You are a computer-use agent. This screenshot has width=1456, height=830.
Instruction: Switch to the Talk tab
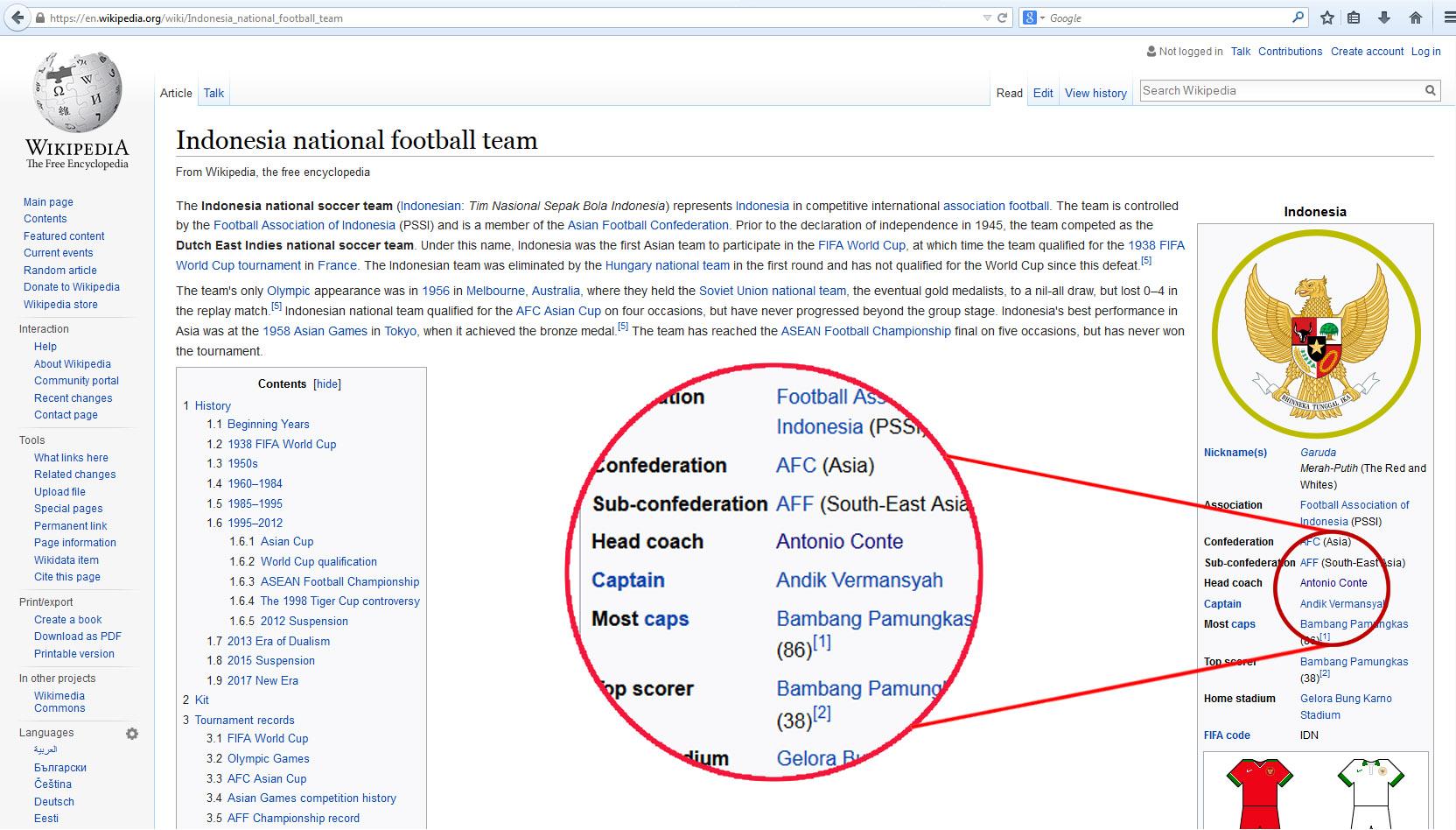pos(213,93)
